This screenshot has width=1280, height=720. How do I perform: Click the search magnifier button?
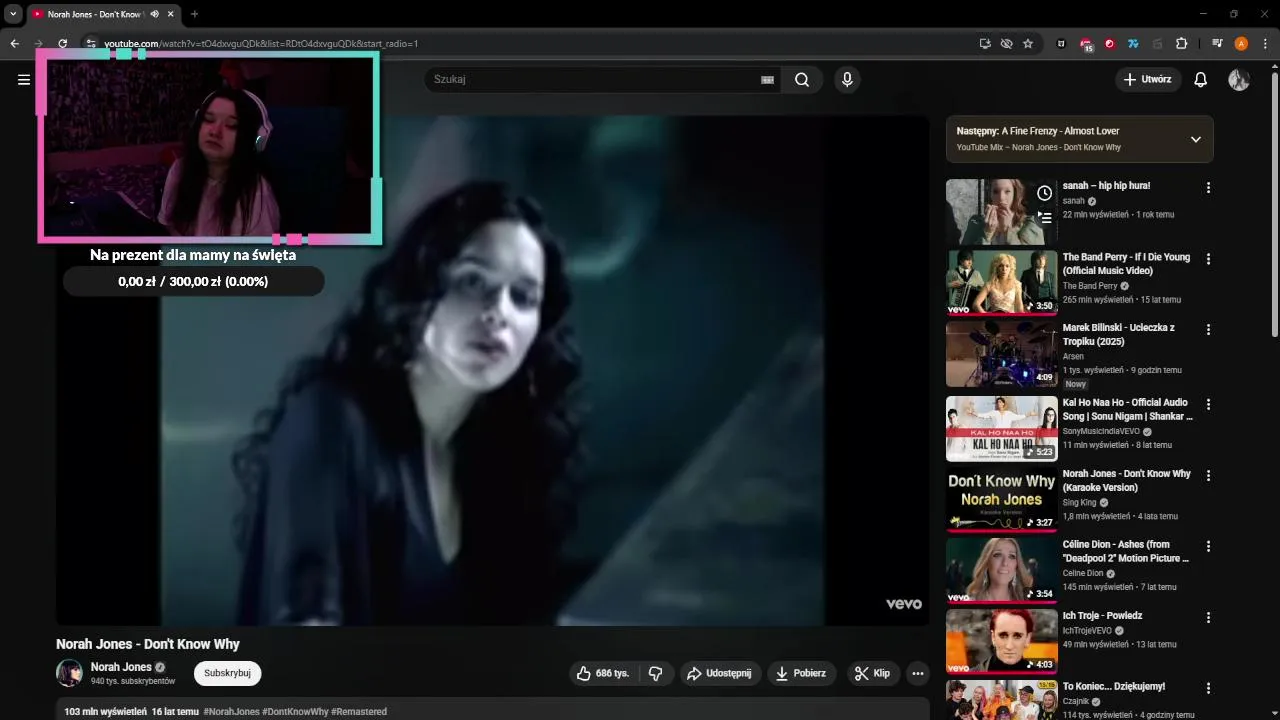click(x=802, y=80)
